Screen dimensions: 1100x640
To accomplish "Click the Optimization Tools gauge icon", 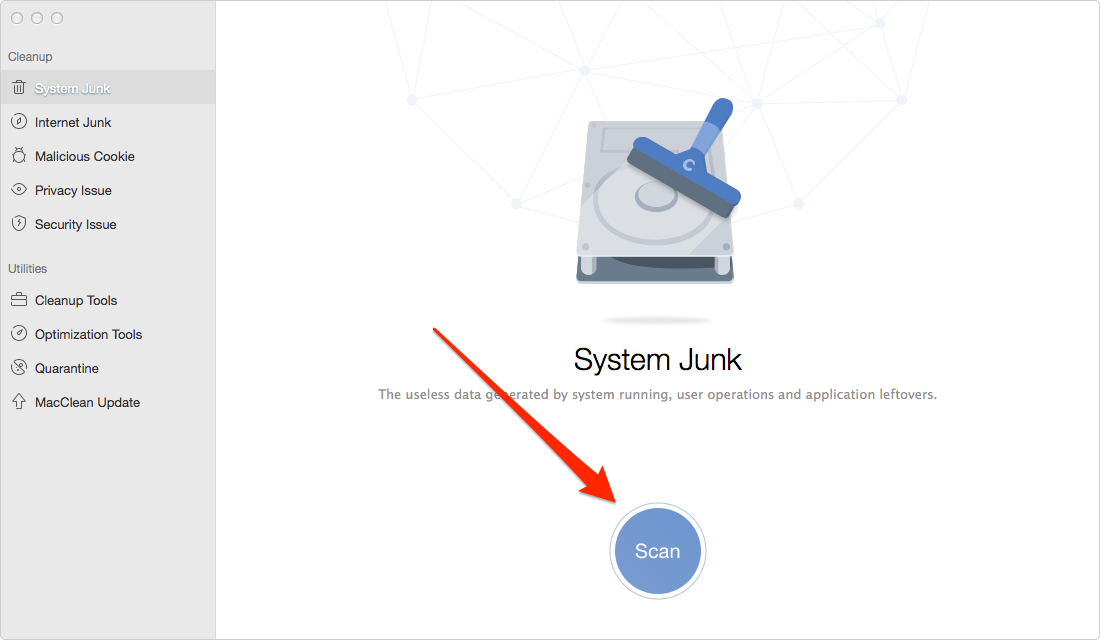I will (19, 333).
